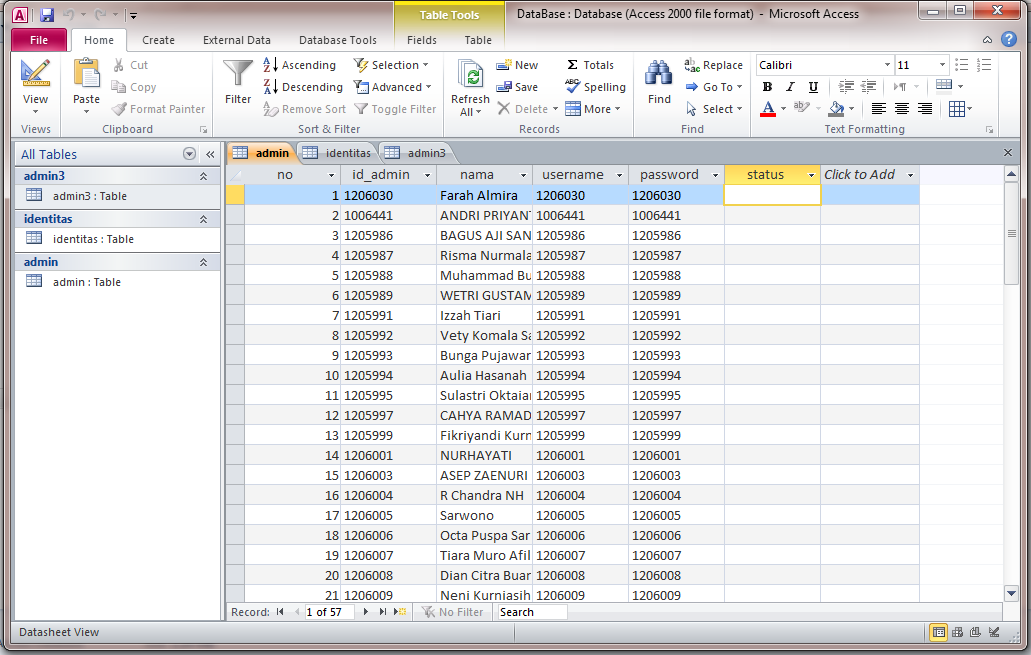Toggle PivotTable View in status bar

pos(957,632)
